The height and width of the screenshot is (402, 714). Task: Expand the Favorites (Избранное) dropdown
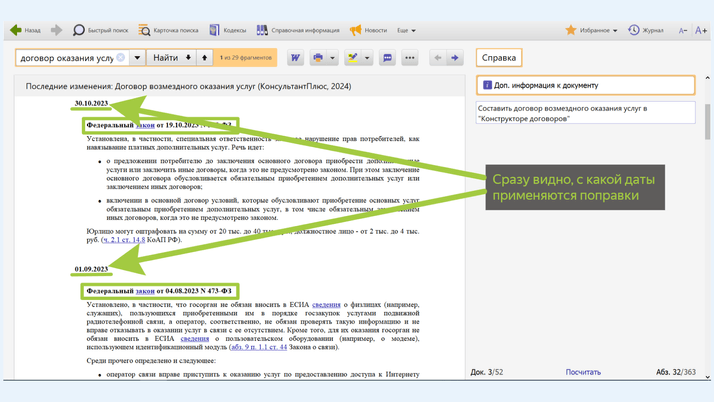click(592, 31)
